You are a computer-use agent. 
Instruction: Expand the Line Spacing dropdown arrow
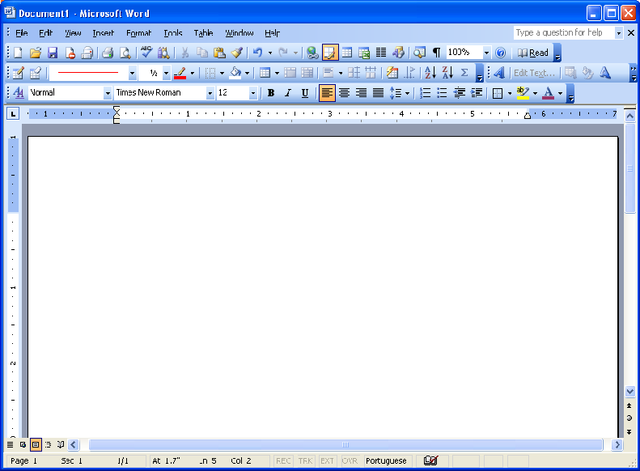coord(407,93)
